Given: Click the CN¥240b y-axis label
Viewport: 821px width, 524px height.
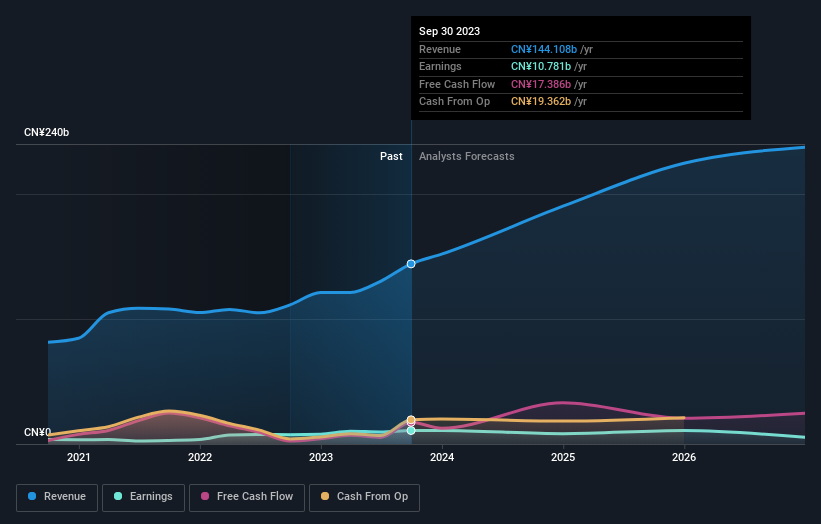Looking at the screenshot, I should tap(47, 132).
